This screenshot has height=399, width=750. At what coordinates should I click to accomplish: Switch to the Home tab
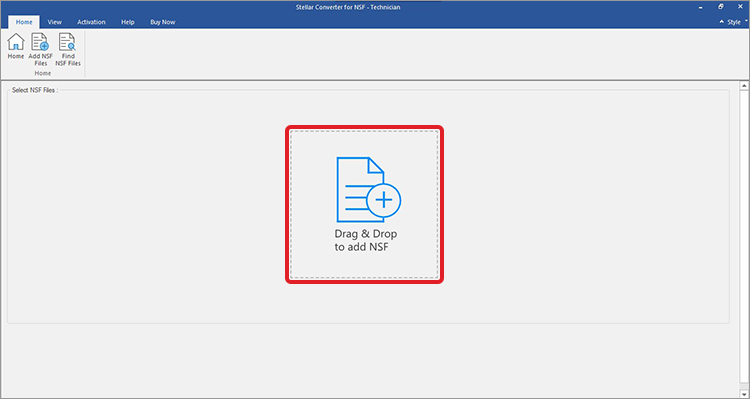24,22
